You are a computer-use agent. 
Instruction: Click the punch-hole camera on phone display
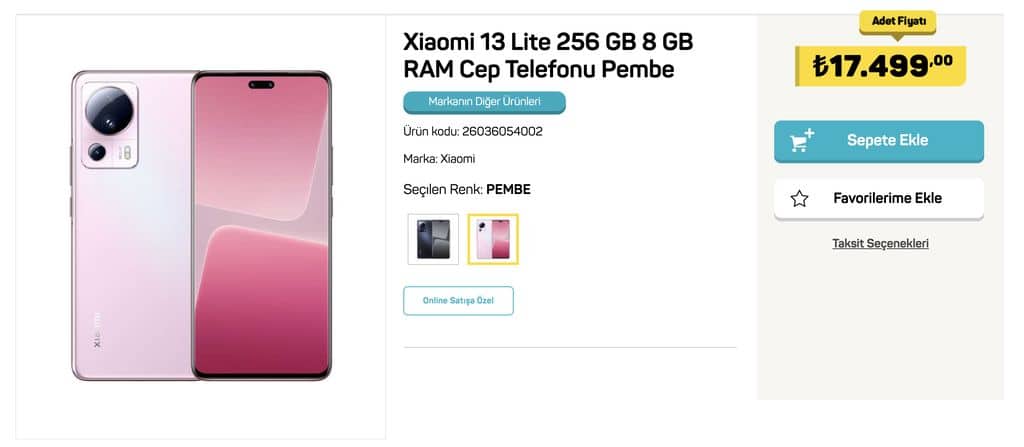tap(261, 85)
